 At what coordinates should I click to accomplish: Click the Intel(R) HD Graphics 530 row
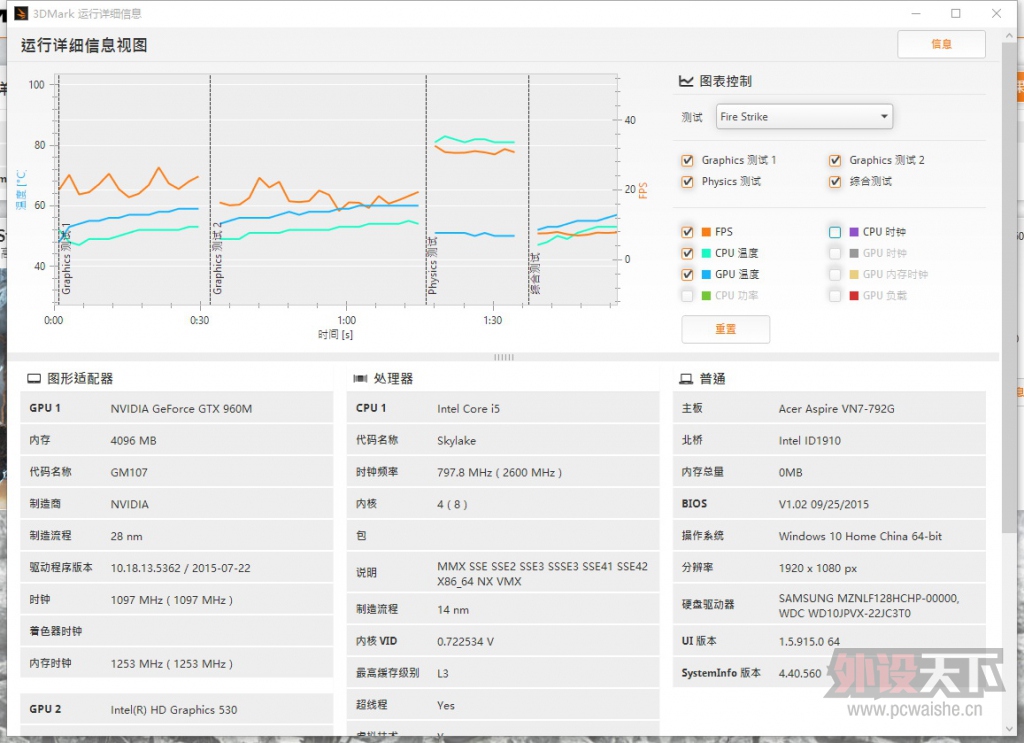pos(176,710)
